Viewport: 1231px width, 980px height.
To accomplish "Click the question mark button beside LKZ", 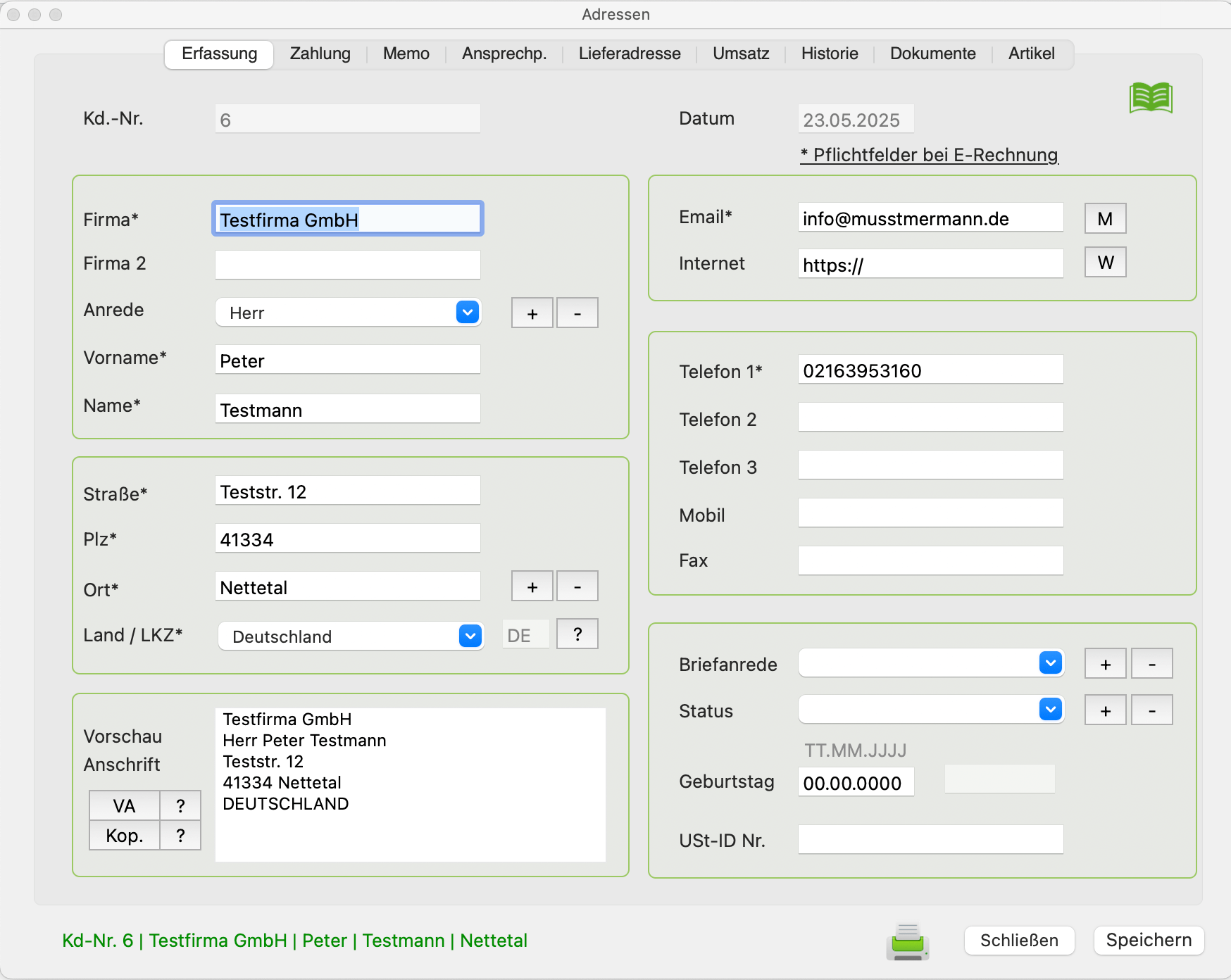I will (577, 634).
